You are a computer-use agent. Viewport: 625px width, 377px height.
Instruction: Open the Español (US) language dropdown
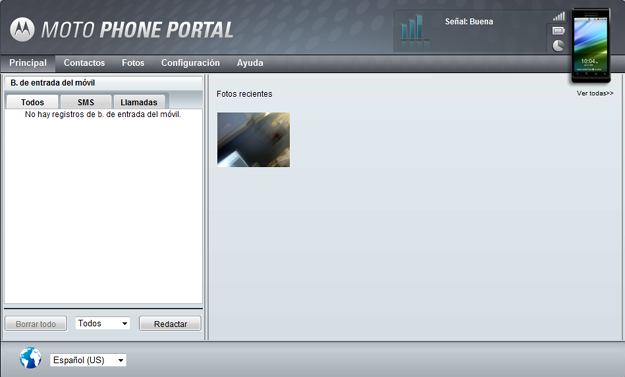point(88,360)
